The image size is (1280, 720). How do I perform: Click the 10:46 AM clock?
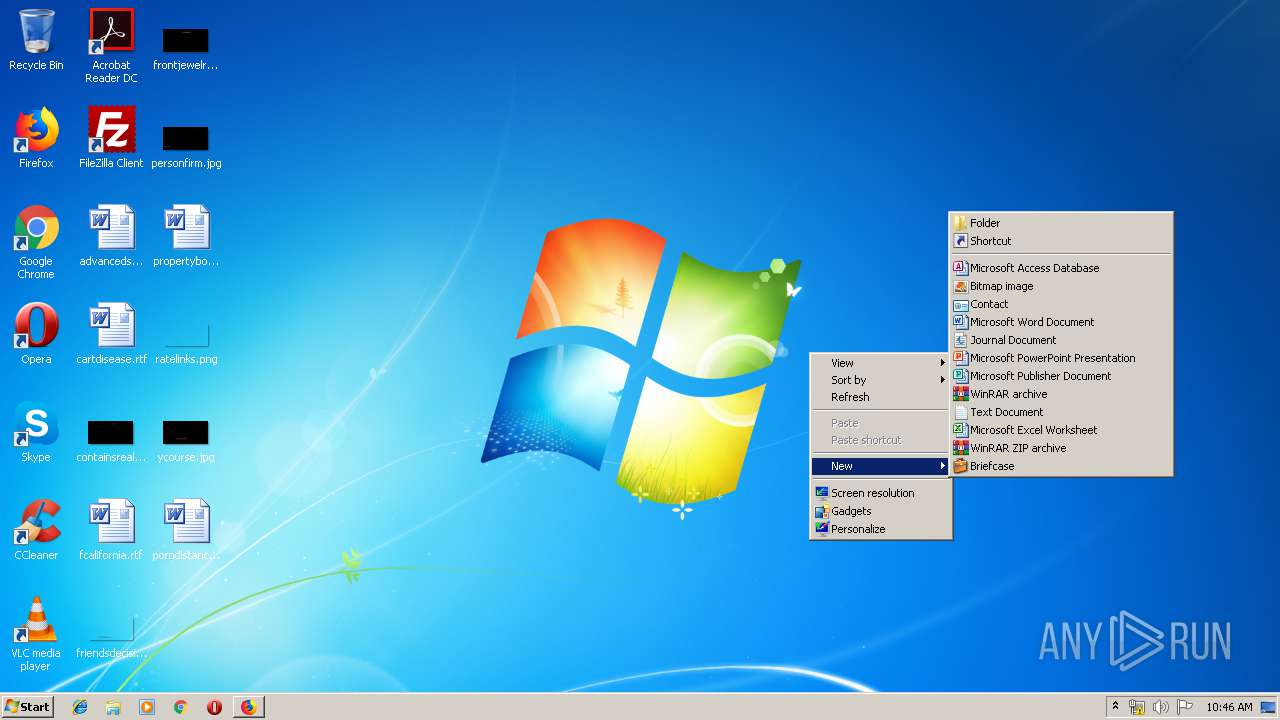pyautogui.click(x=1229, y=707)
